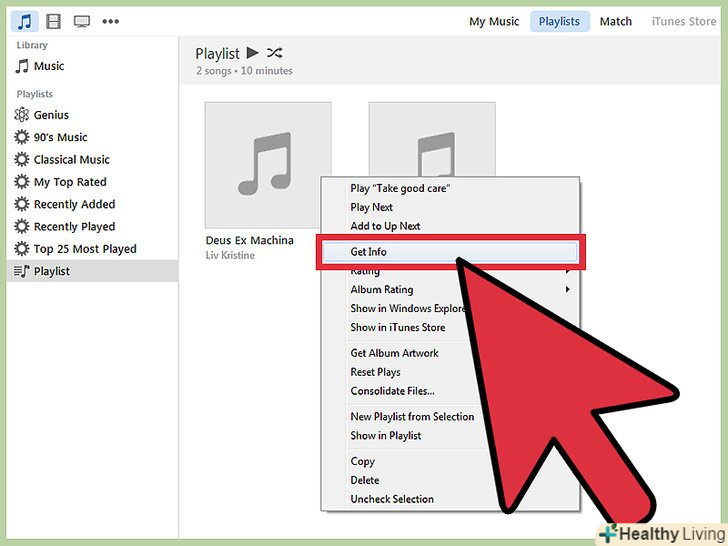Image resolution: width=728 pixels, height=546 pixels.
Task: Open the Recently Added playlist
Action: click(74, 204)
